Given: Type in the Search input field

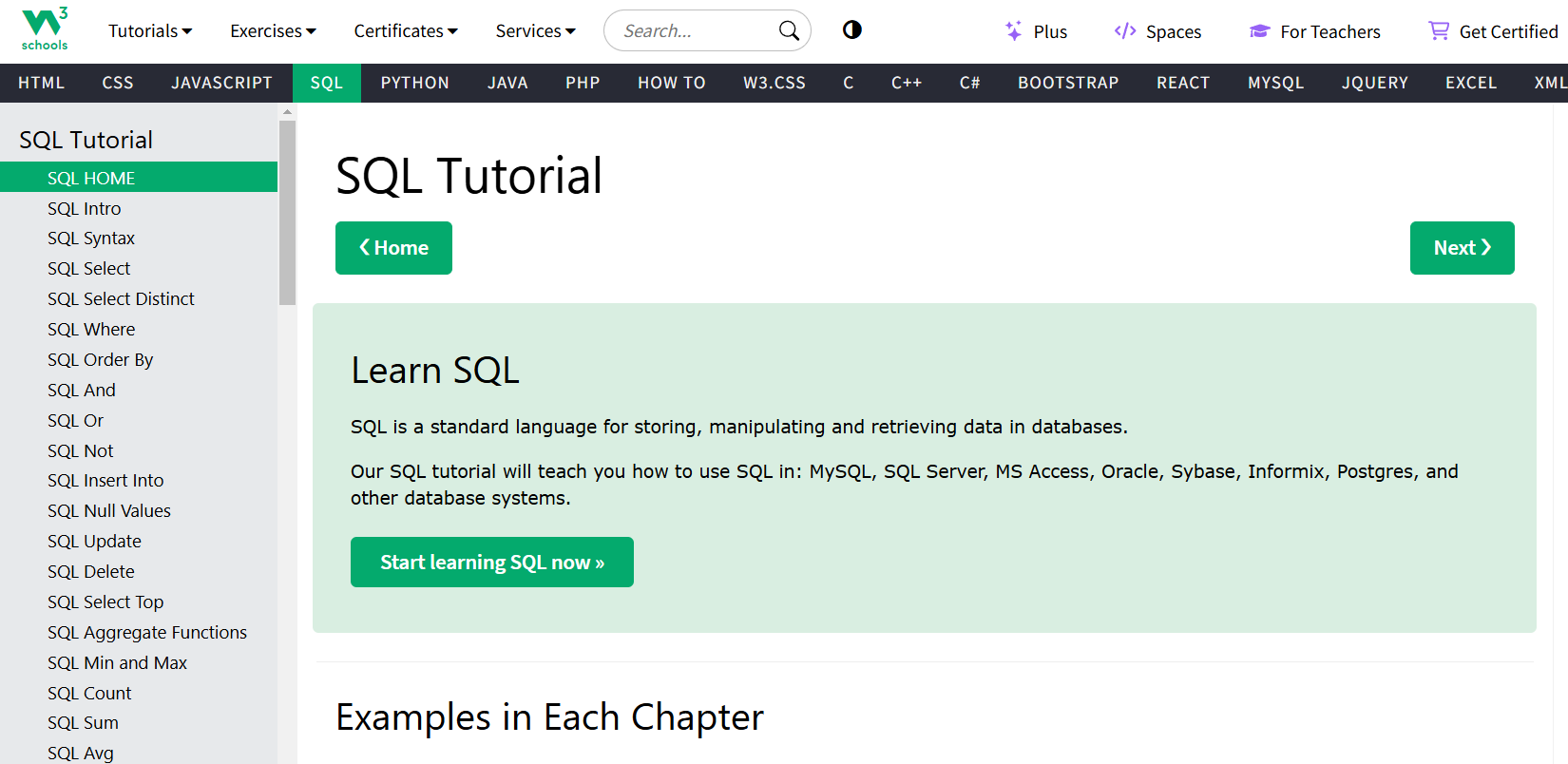Looking at the screenshot, I should click(694, 31).
